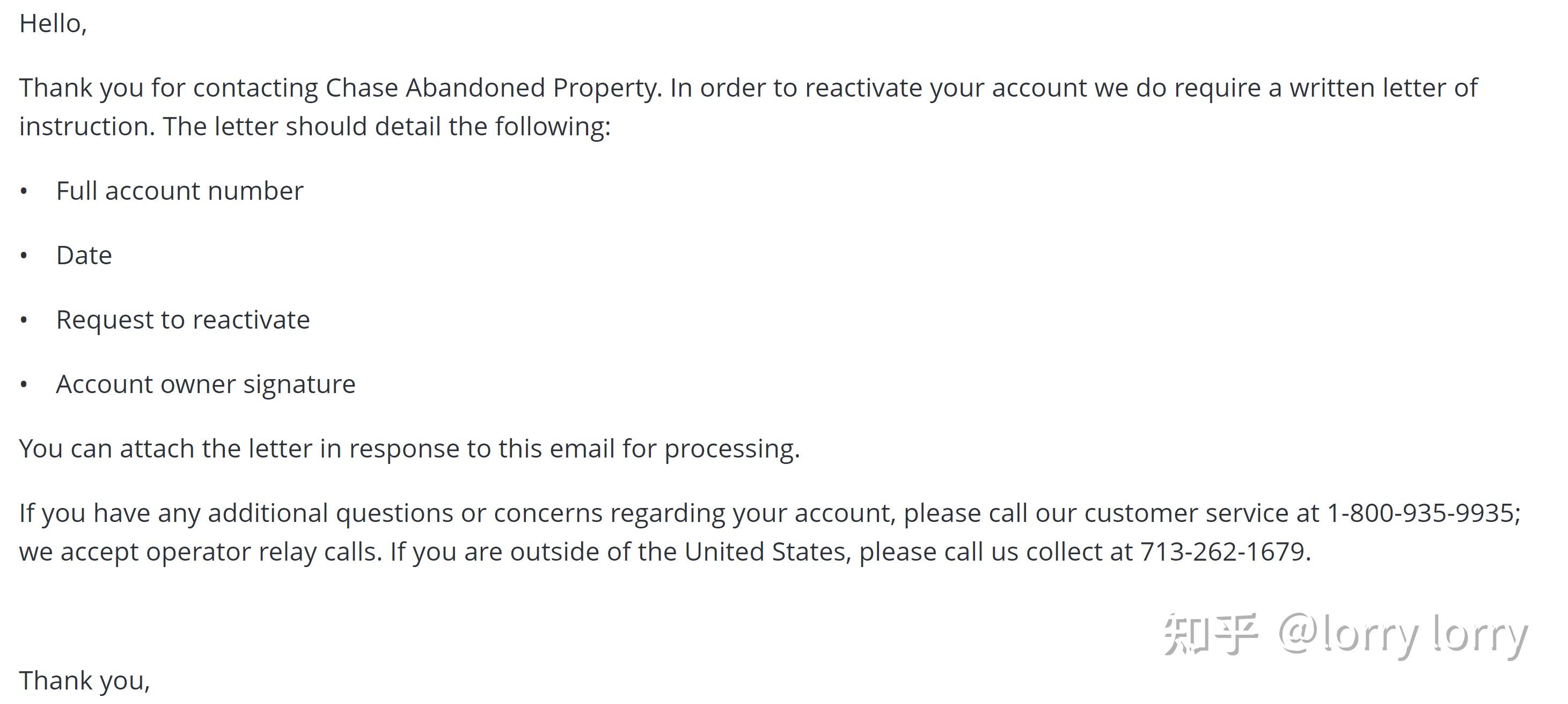This screenshot has width=1568, height=704.
Task: Click the collect phone number 713-262-1679
Action: pyautogui.click(x=1222, y=553)
